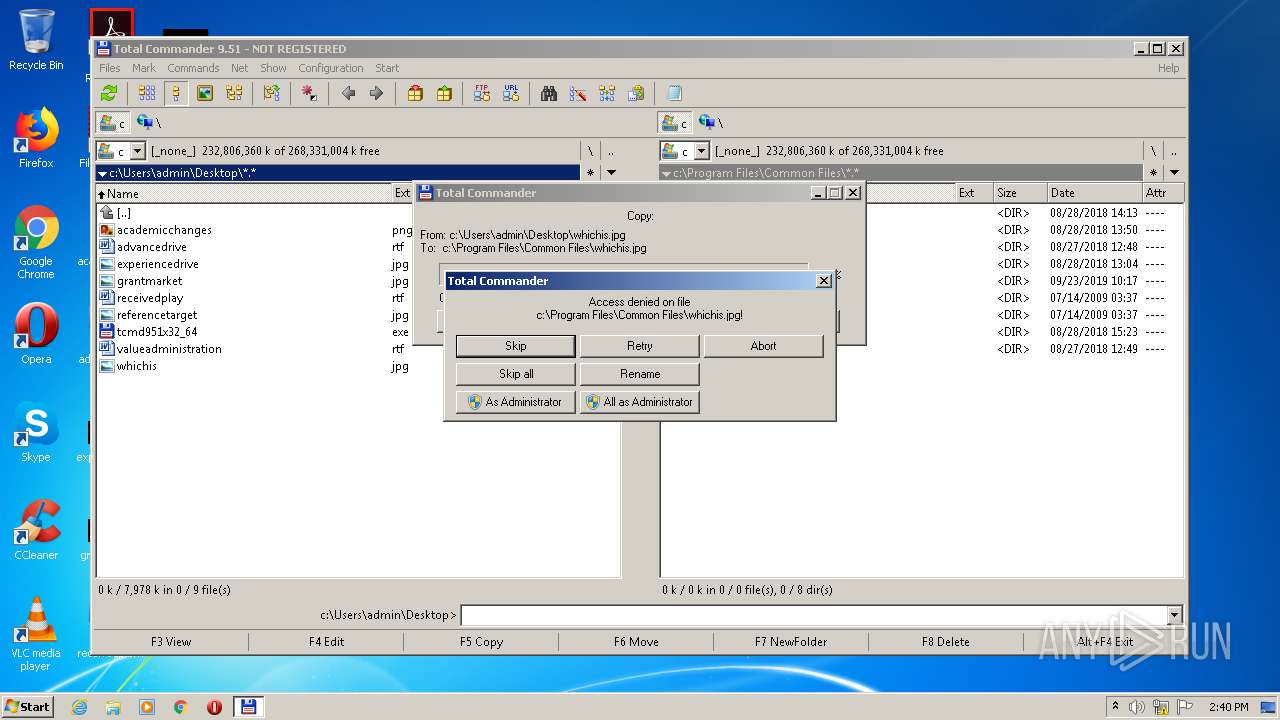Open the Configuration menu
This screenshot has height=720, width=1280.
tap(331, 68)
